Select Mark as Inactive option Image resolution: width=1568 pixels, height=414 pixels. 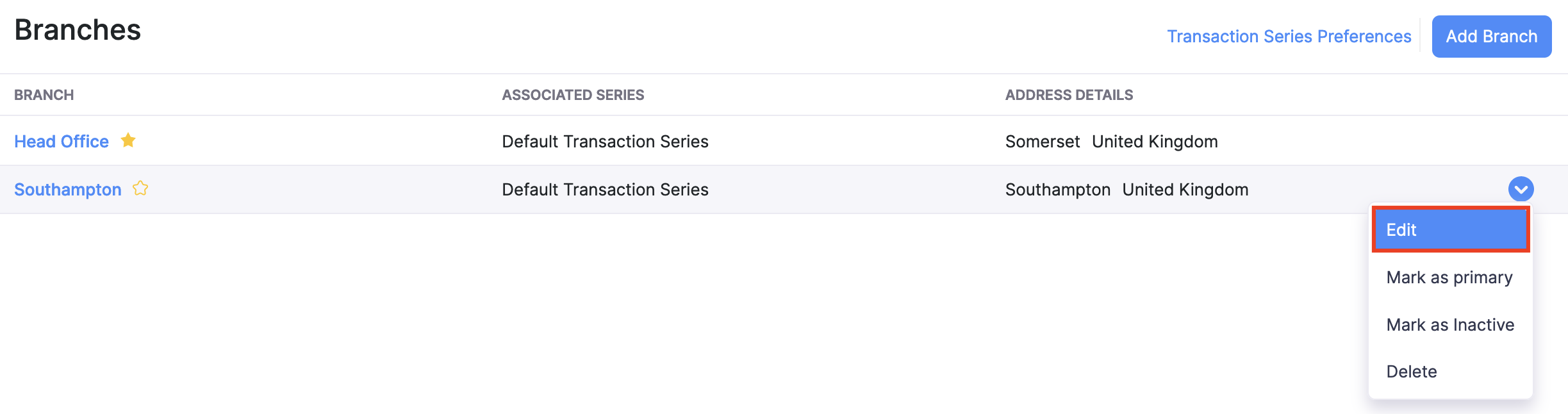(1449, 325)
